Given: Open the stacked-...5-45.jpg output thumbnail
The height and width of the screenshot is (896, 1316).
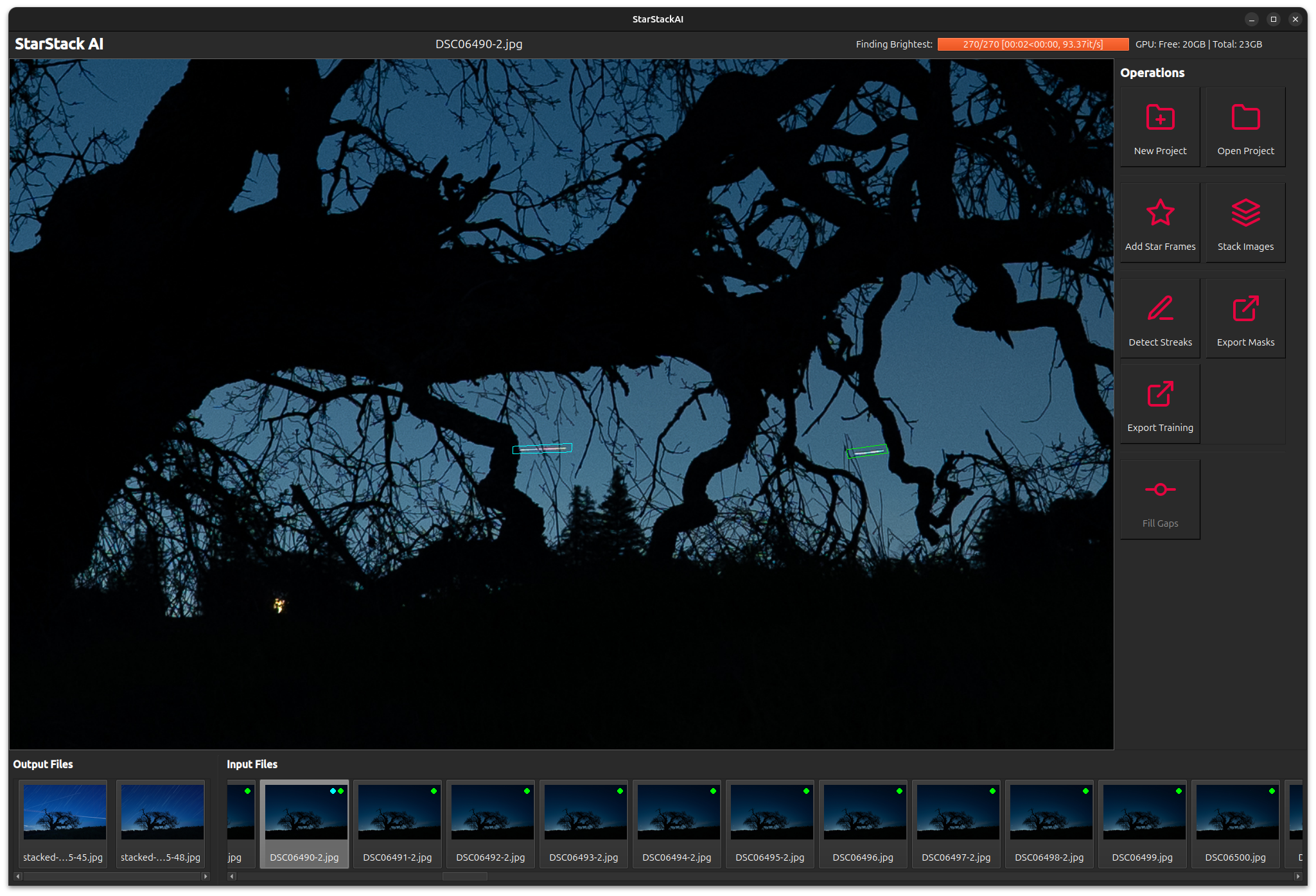Looking at the screenshot, I should [x=64, y=811].
